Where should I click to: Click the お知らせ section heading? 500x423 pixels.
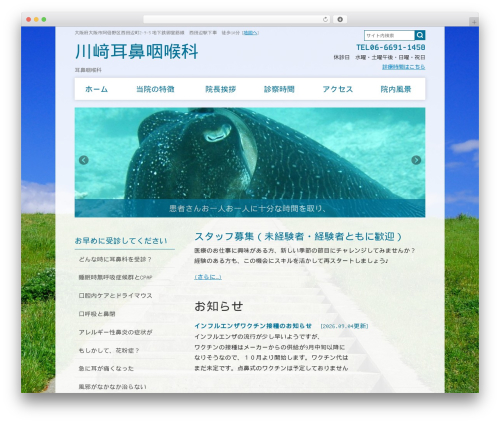tap(219, 306)
